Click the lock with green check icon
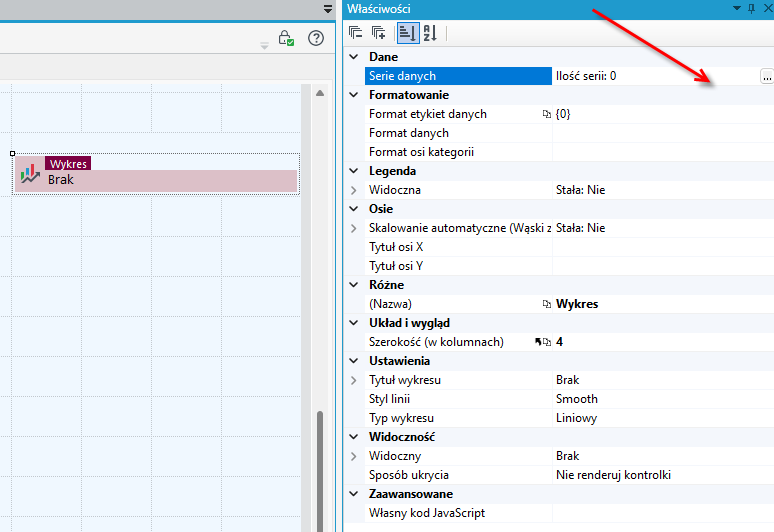This screenshot has width=774, height=532. [286, 38]
